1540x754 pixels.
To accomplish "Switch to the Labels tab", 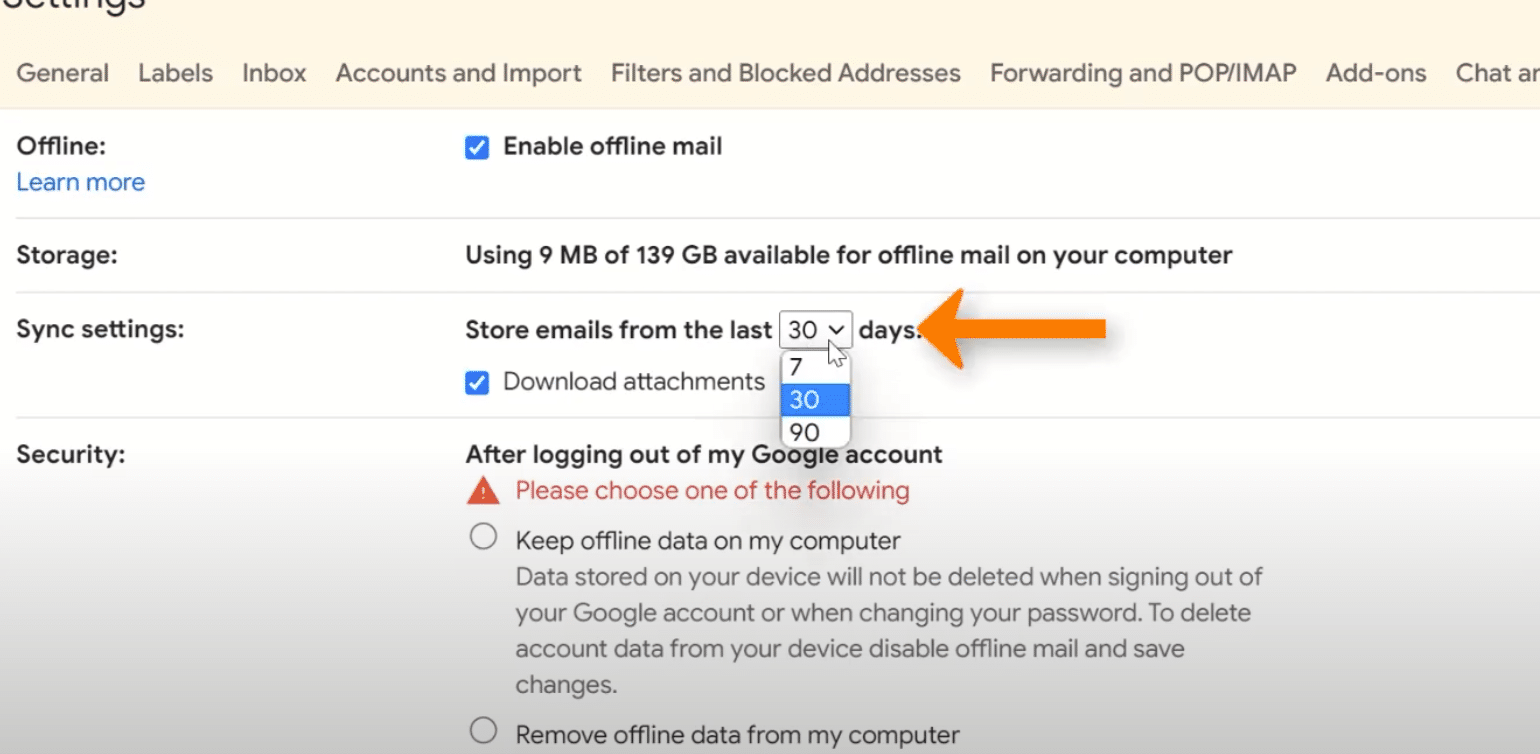I will coord(175,73).
